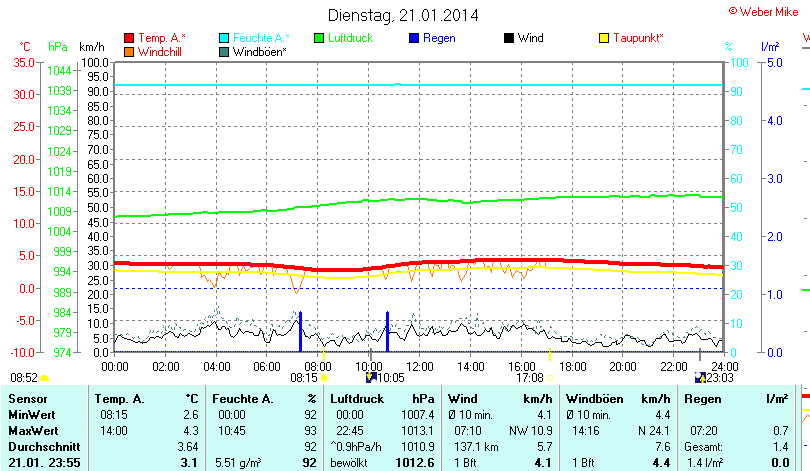Viewport: 810px width, 471px height.
Task: Click the maximum temperature value 4.3
Action: click(x=191, y=431)
